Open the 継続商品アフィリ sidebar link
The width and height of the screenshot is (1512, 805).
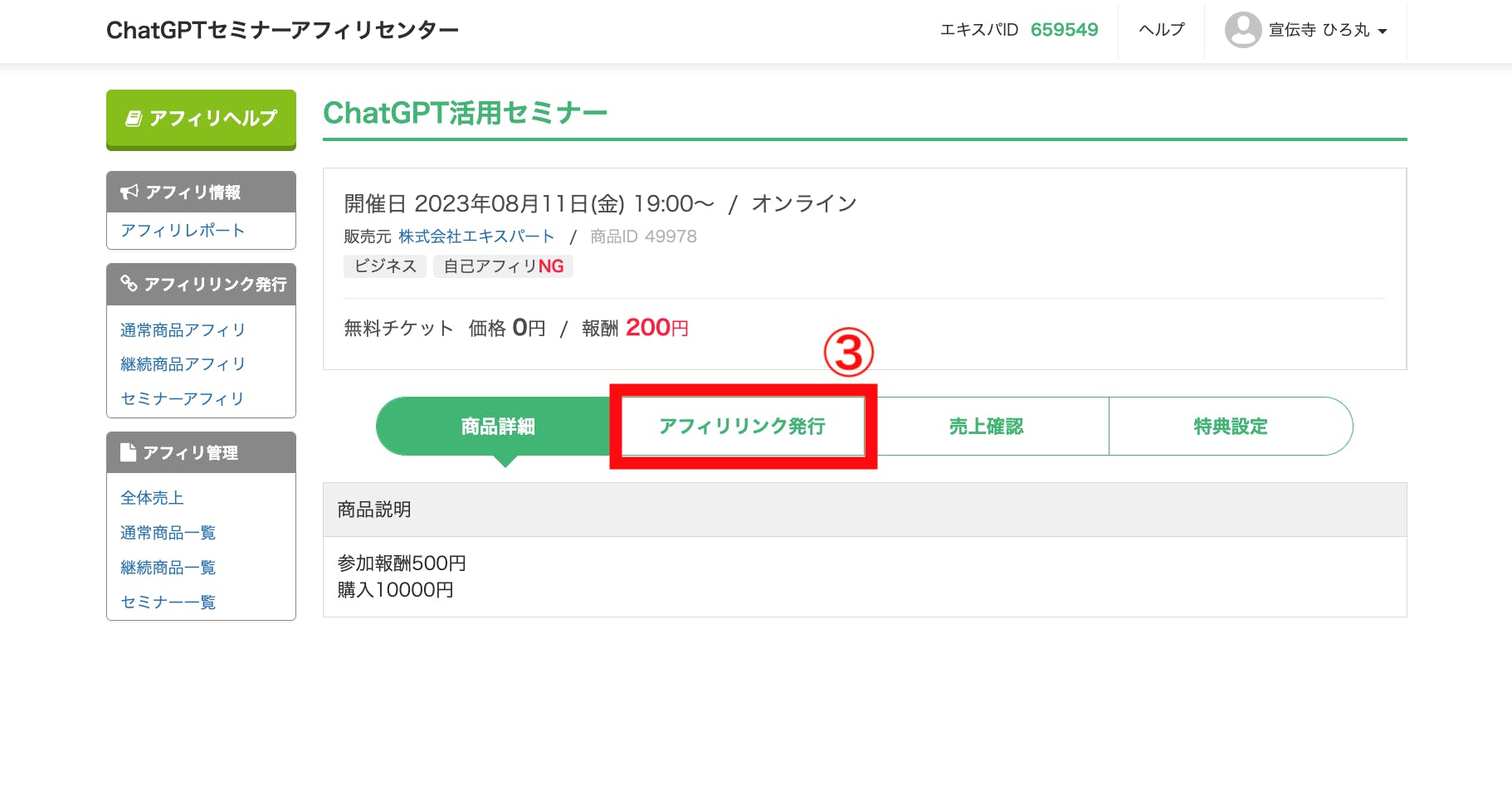coord(183,364)
